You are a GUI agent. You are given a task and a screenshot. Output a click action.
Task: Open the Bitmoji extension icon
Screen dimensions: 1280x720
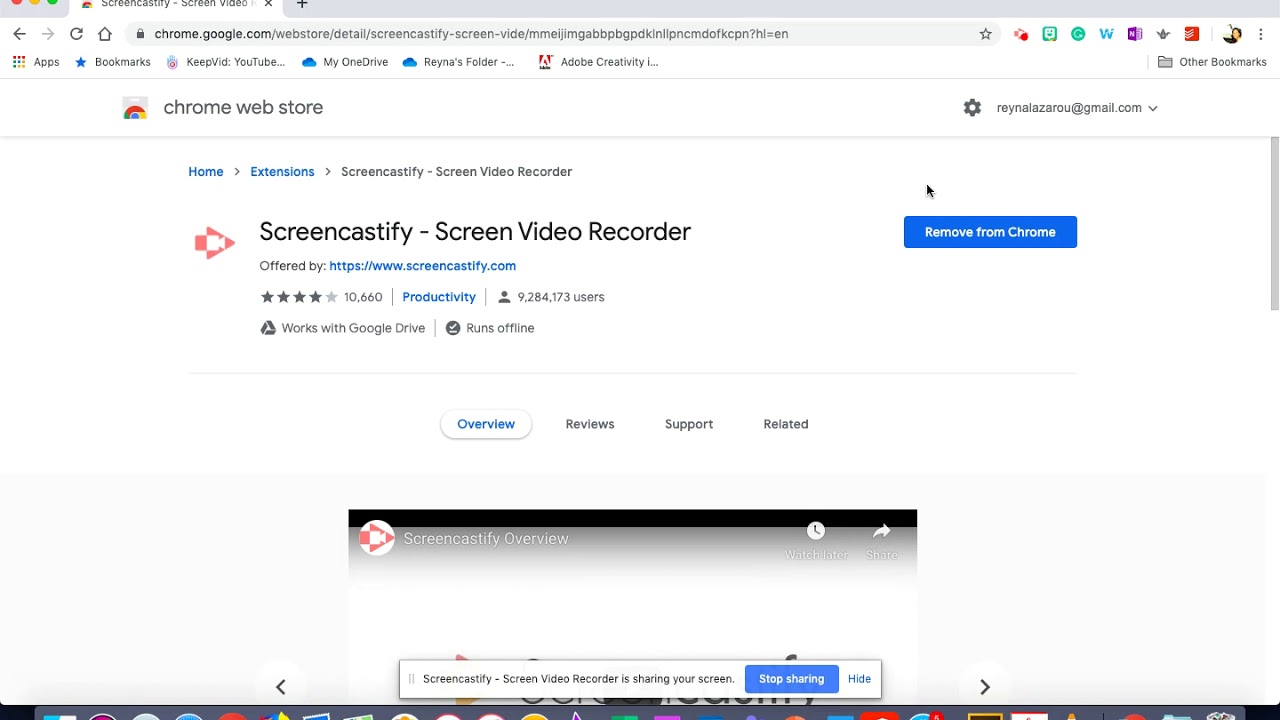[x=1049, y=34]
